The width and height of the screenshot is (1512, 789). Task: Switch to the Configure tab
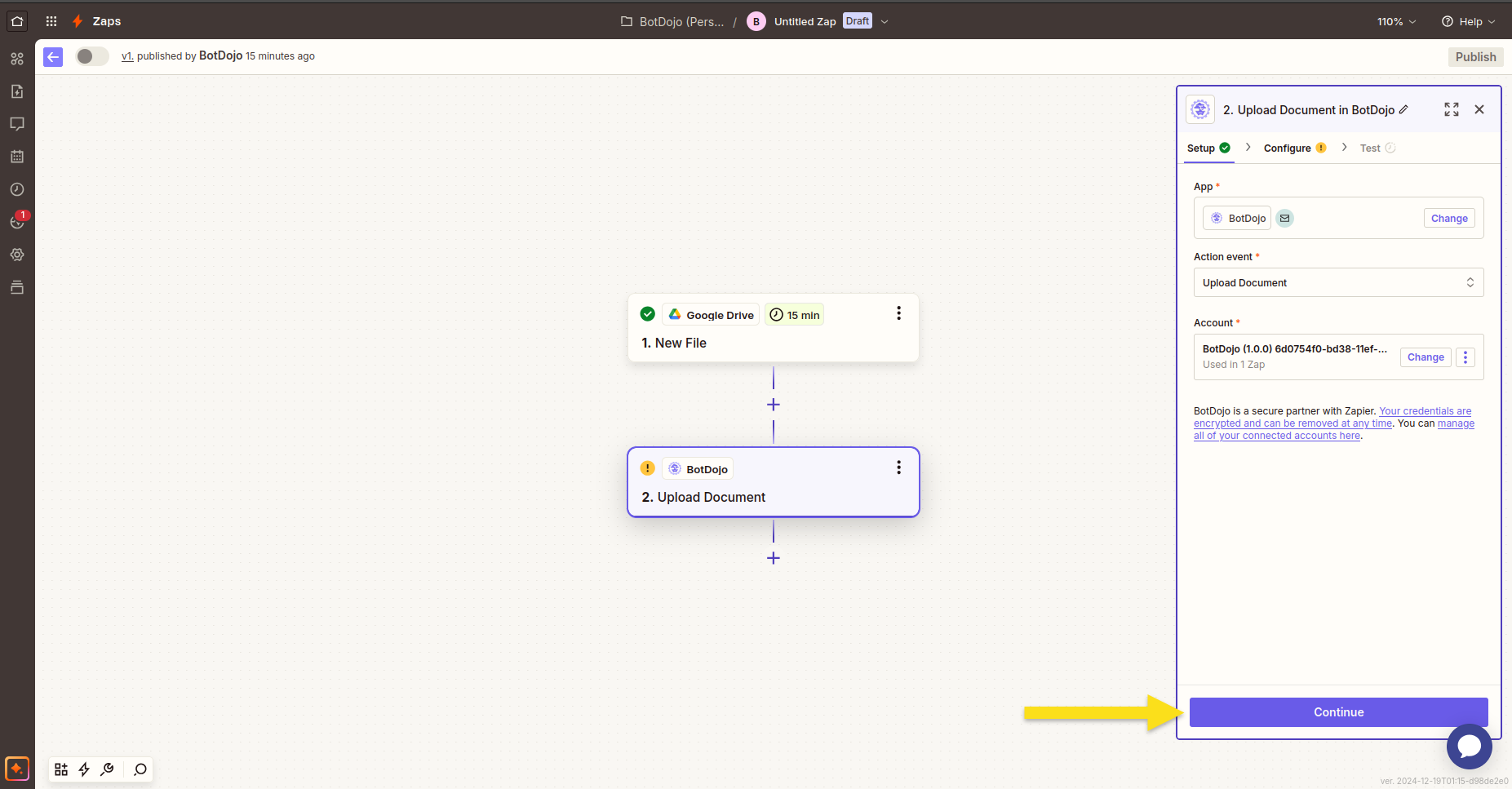click(1295, 148)
